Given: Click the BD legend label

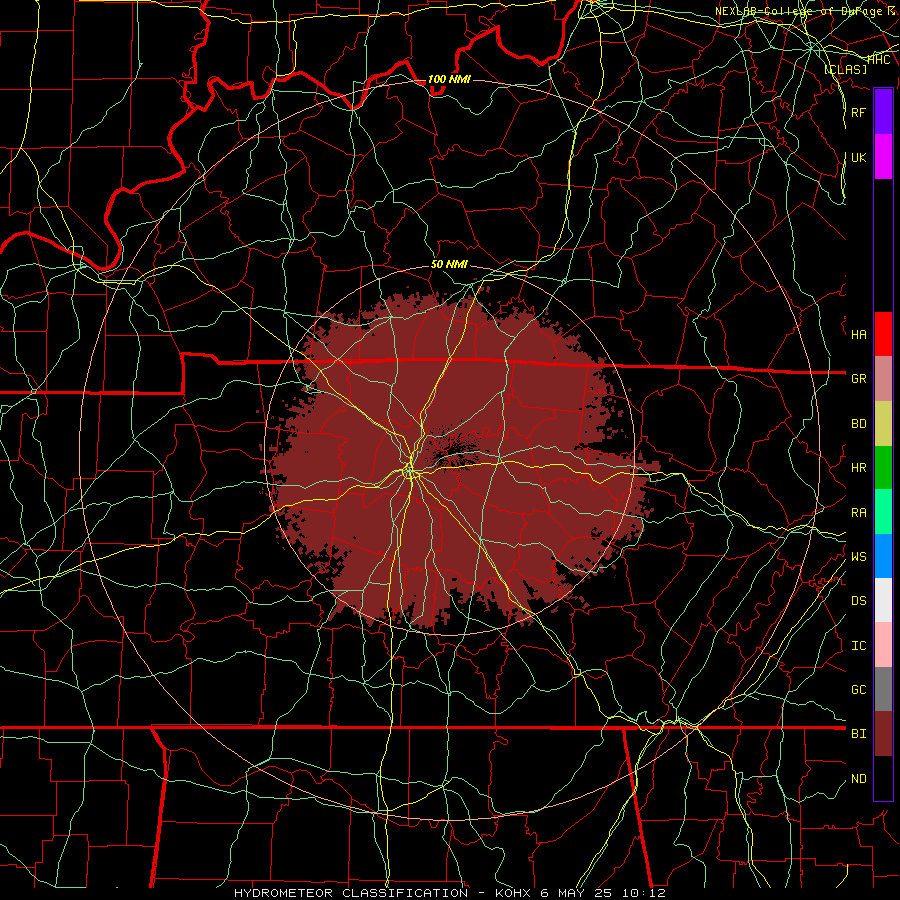Looking at the screenshot, I should tap(858, 424).
